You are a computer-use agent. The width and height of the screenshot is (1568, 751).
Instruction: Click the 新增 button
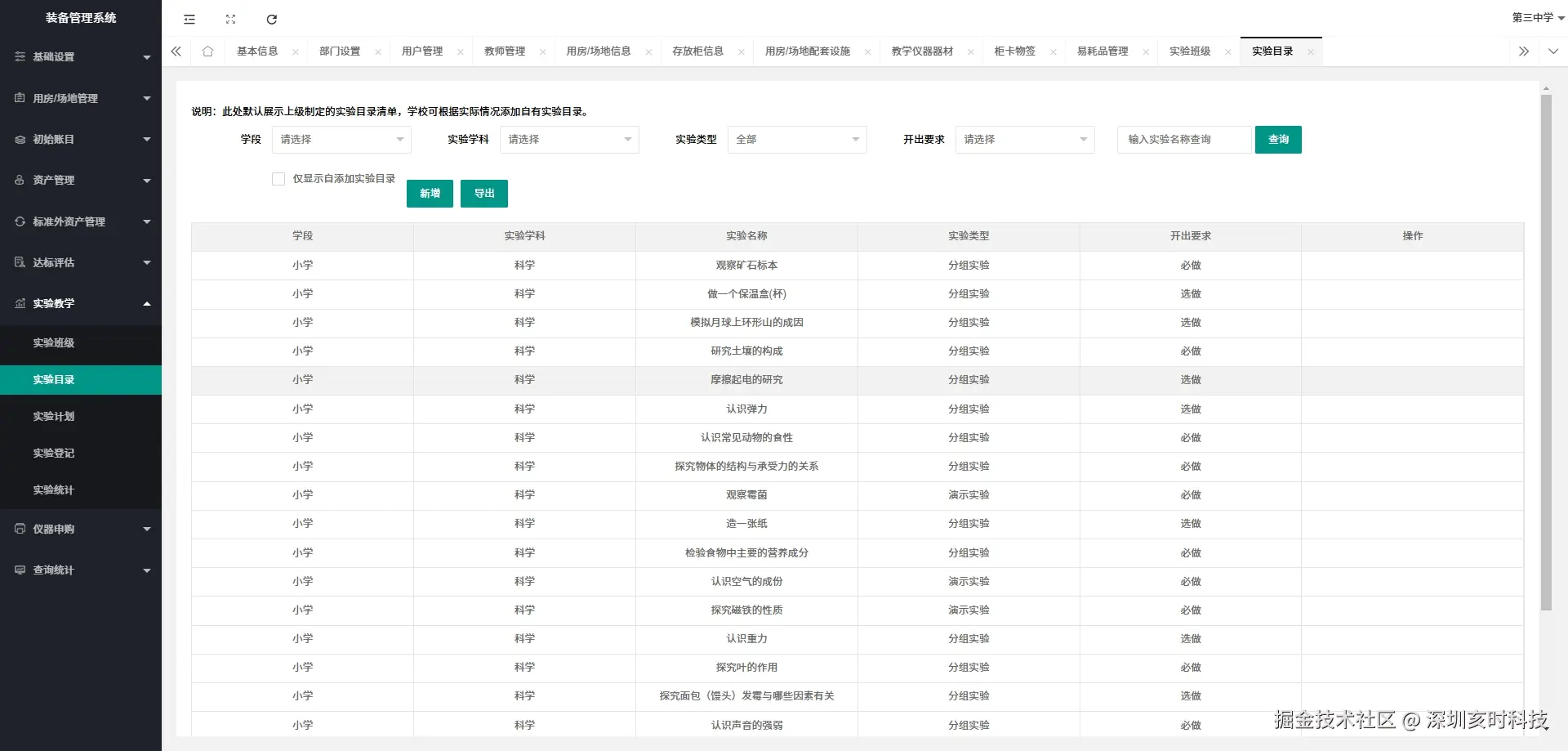pos(430,194)
